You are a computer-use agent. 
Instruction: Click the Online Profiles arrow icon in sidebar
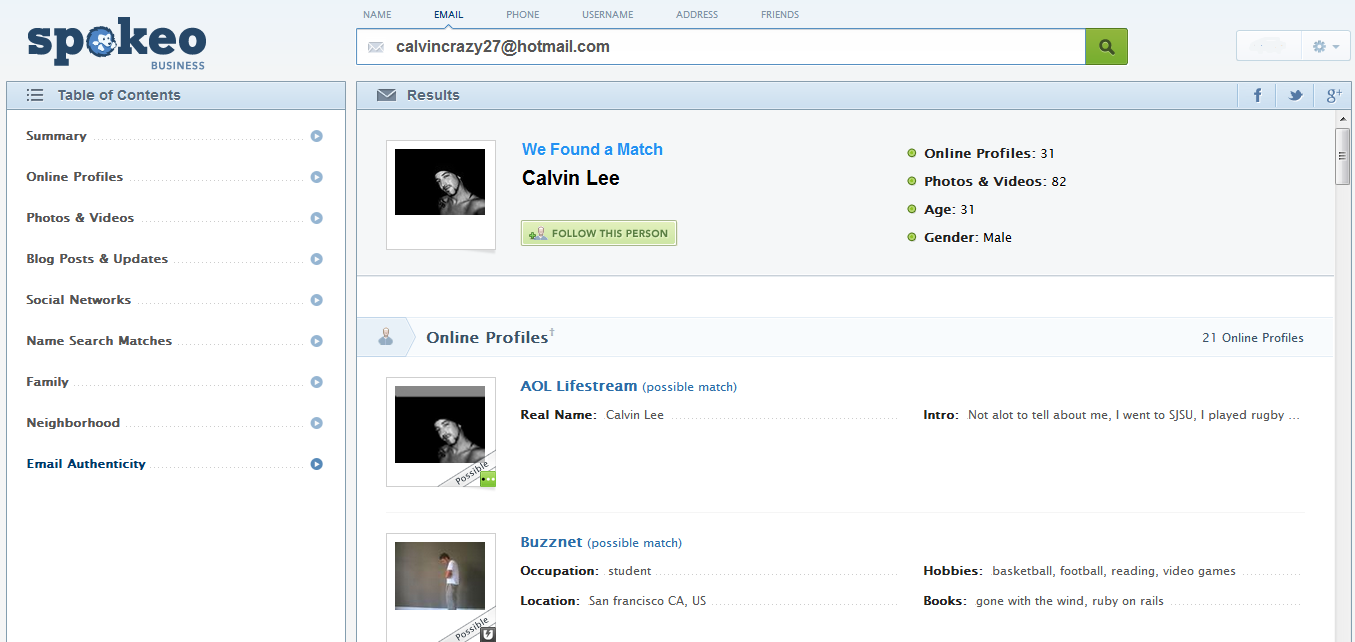coord(316,177)
